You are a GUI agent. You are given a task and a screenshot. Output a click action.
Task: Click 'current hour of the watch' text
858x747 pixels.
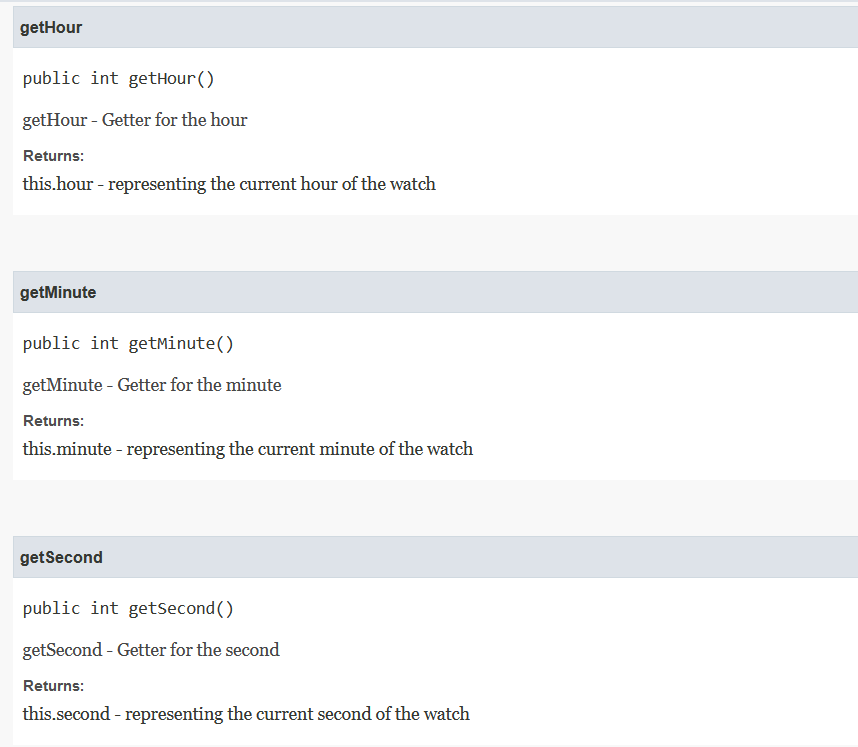pos(337,184)
